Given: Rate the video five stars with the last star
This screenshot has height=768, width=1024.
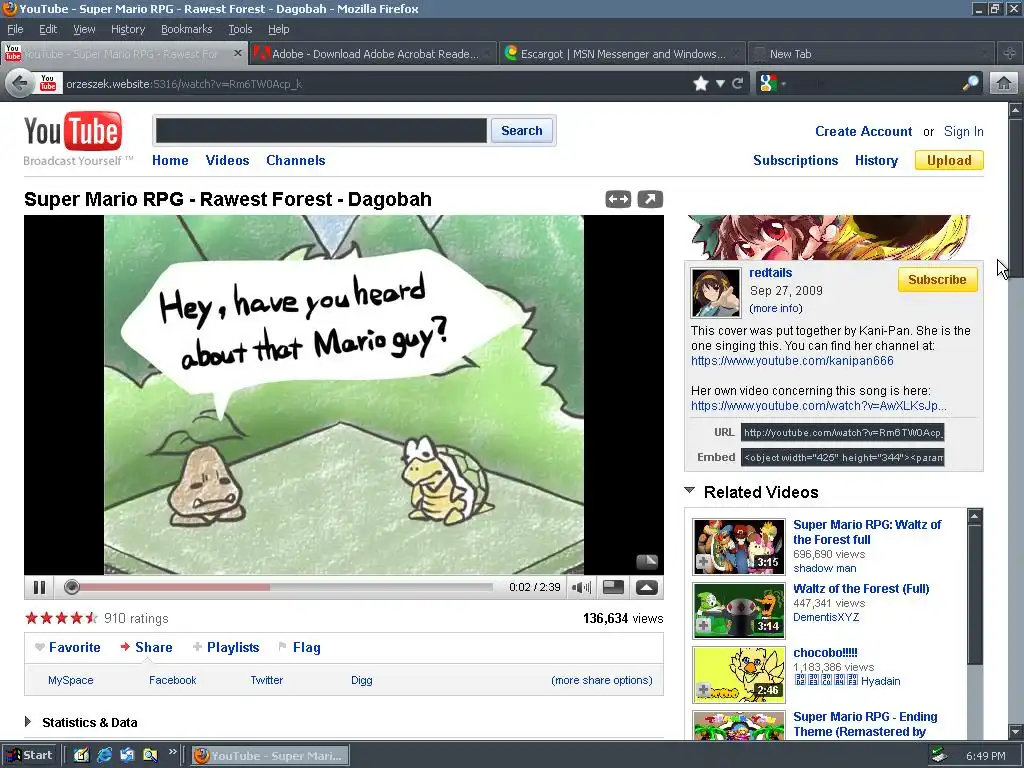Looking at the screenshot, I should coord(91,618).
